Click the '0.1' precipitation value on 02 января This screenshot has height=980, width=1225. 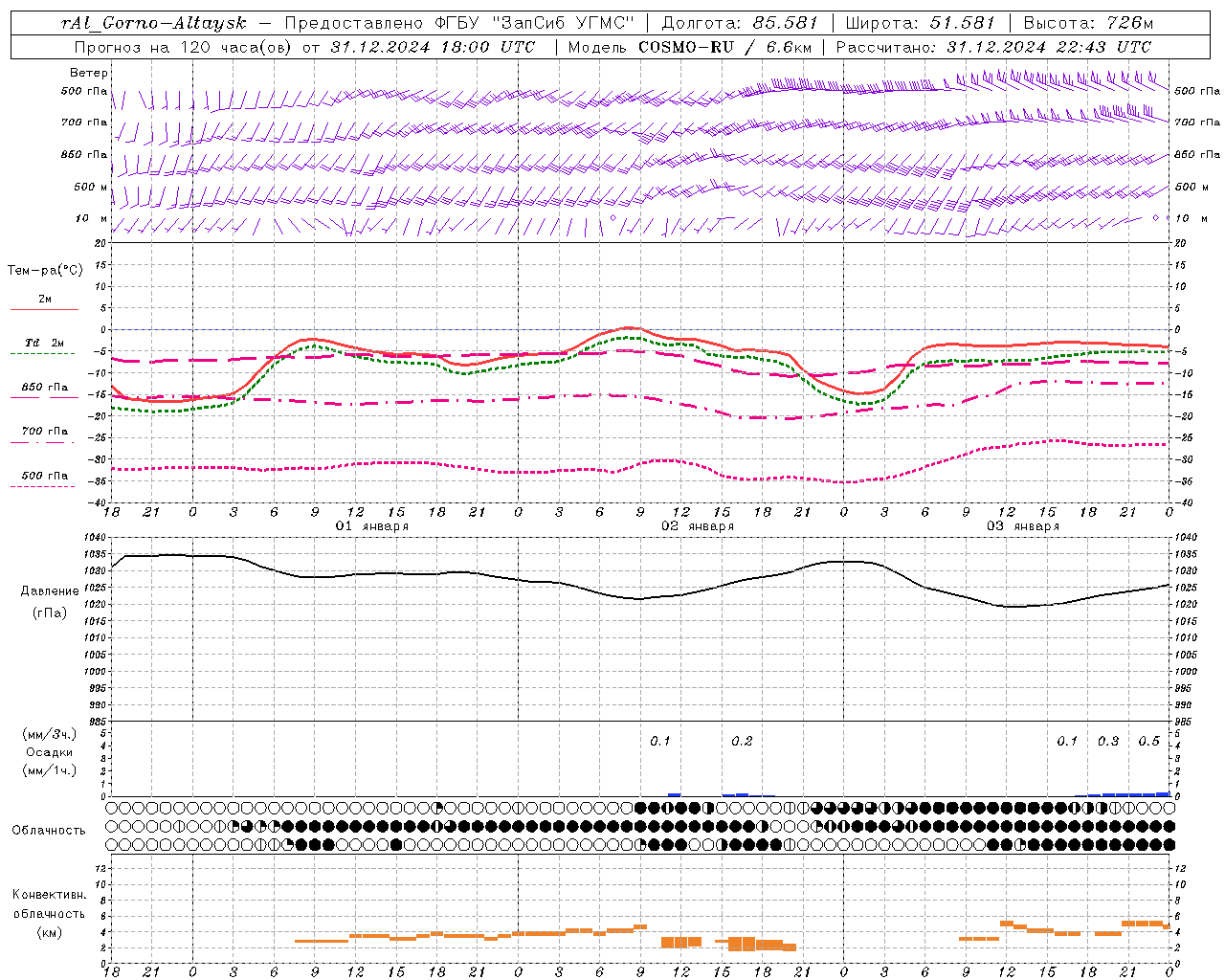[x=660, y=742]
